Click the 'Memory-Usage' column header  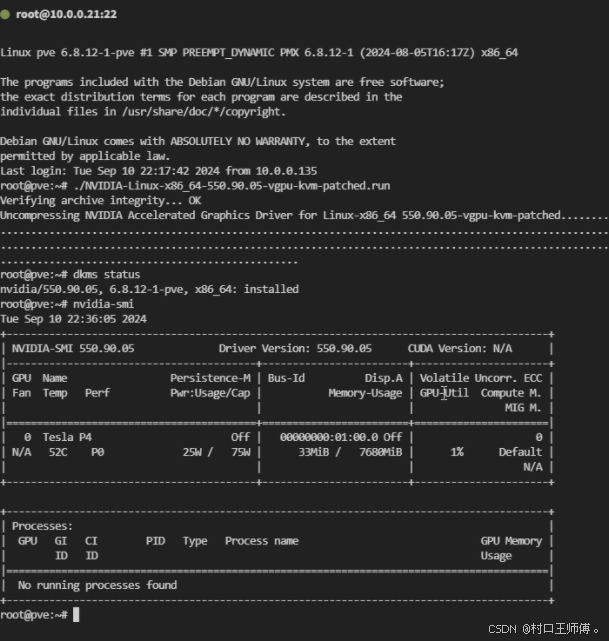(x=365, y=393)
